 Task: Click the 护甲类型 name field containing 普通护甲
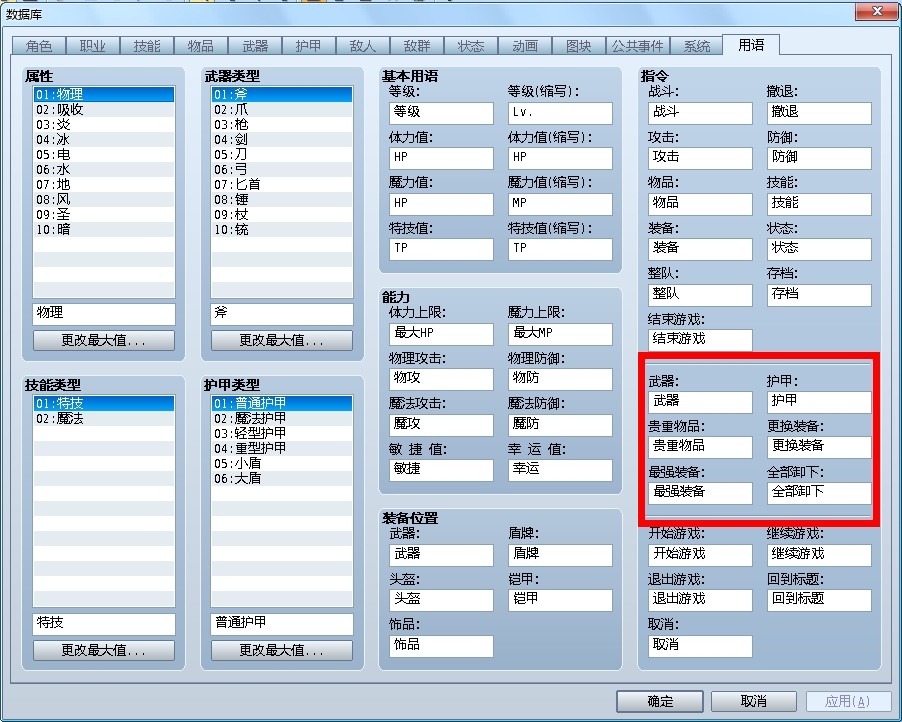coord(282,624)
